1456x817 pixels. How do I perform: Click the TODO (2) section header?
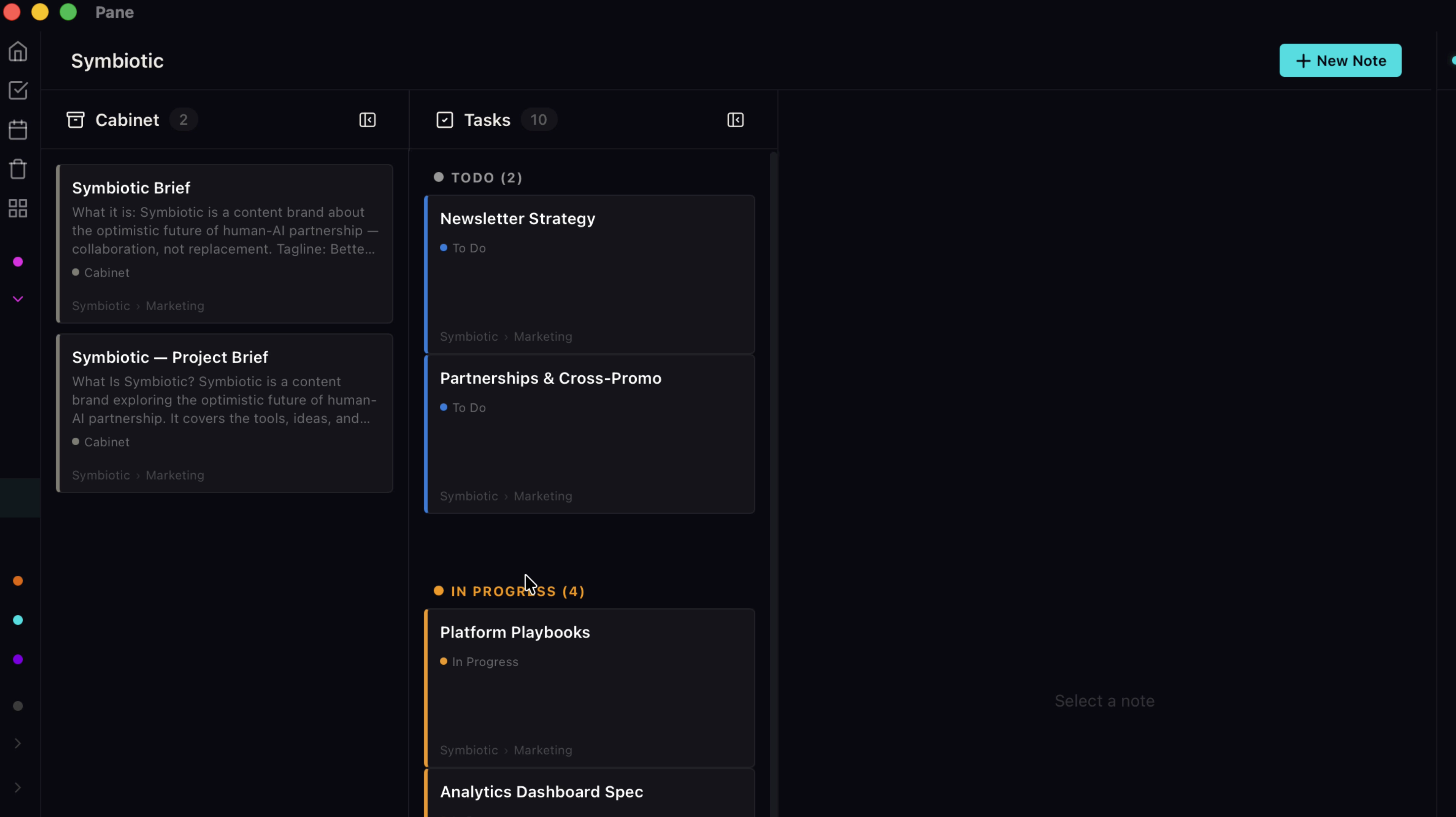click(478, 178)
